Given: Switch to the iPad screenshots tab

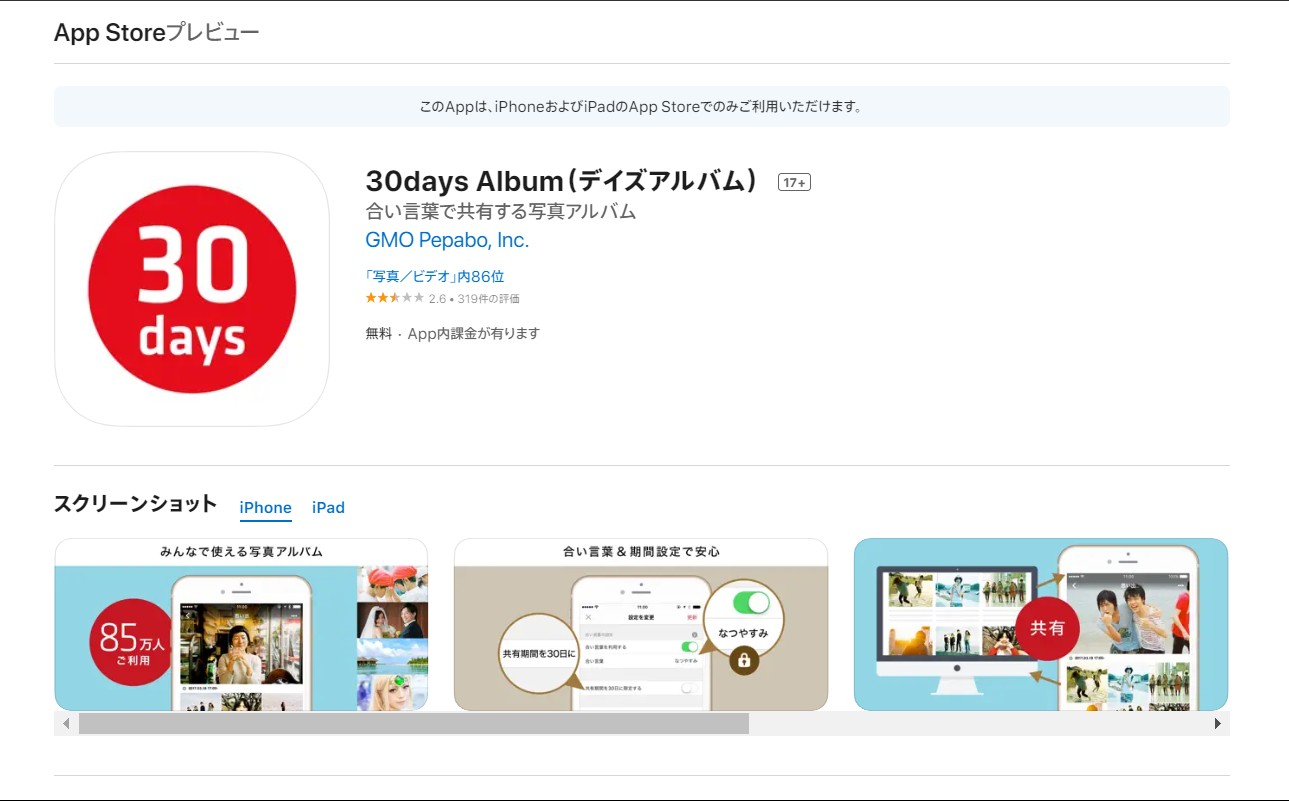Looking at the screenshot, I should click(328, 508).
